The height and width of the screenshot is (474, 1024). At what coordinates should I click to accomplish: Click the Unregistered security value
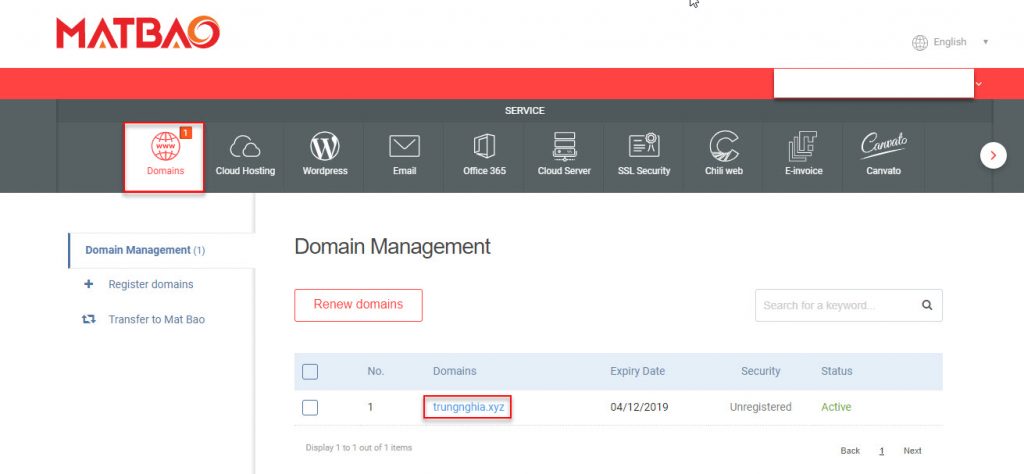(760, 407)
